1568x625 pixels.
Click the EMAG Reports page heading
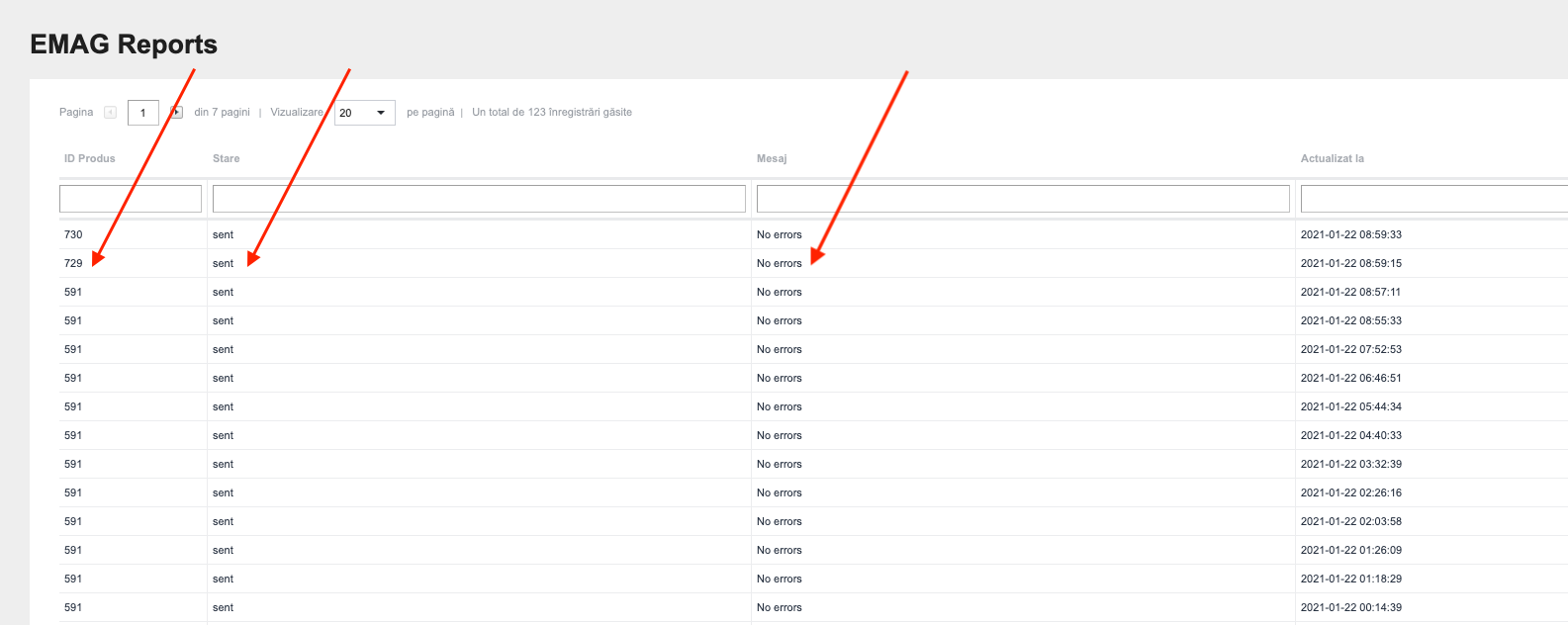124,45
